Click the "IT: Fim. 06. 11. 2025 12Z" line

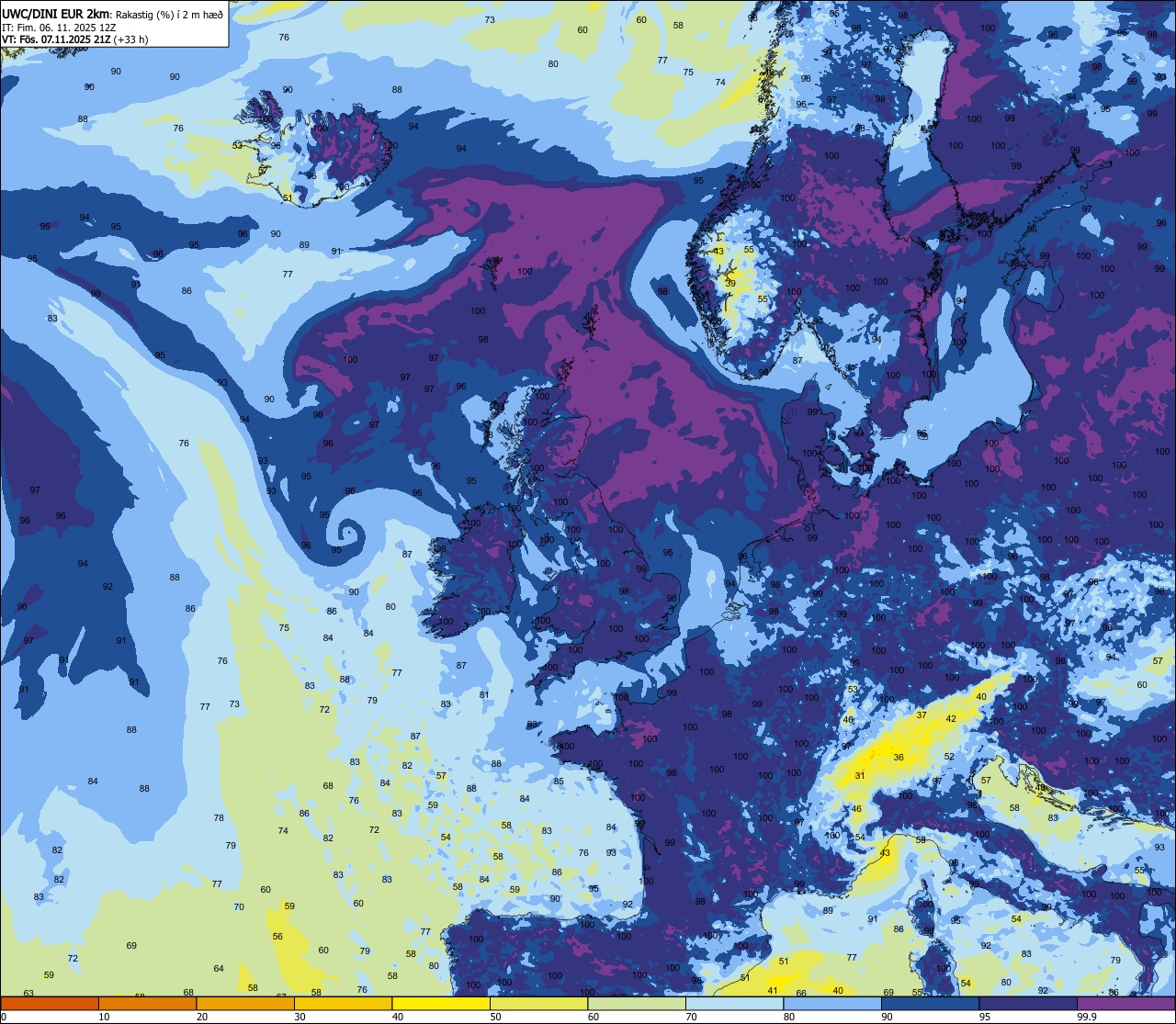59,27
